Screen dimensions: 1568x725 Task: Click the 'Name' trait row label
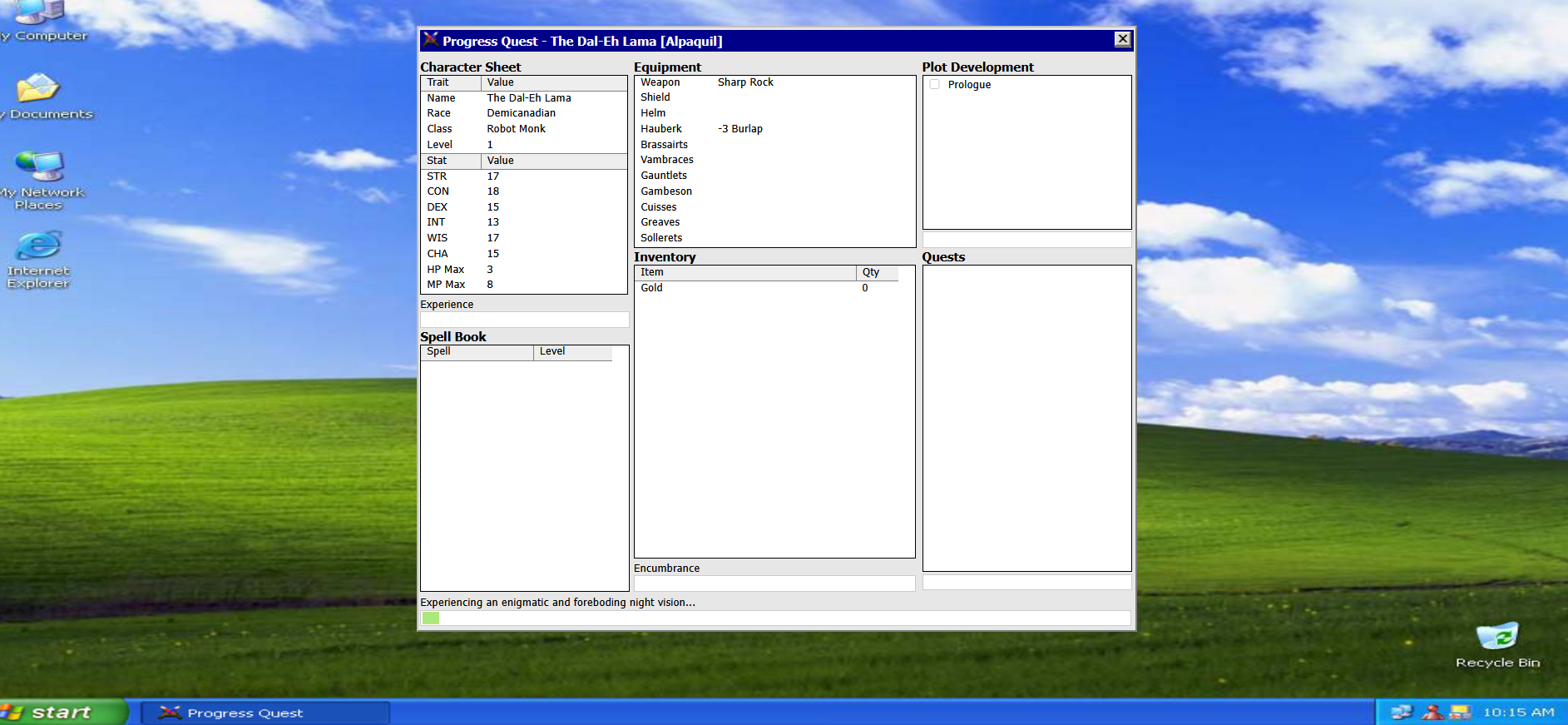[x=441, y=98]
